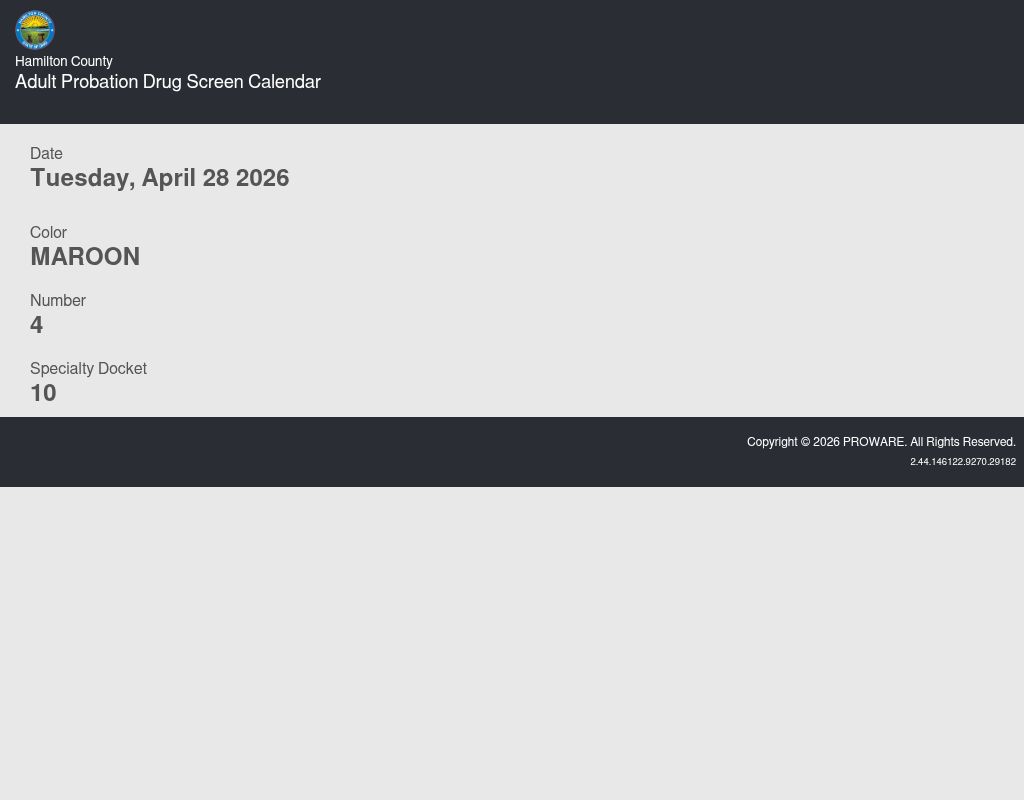Viewport: 1024px width, 800px height.
Task: Click the Specialty Docket label
Action: point(88,368)
